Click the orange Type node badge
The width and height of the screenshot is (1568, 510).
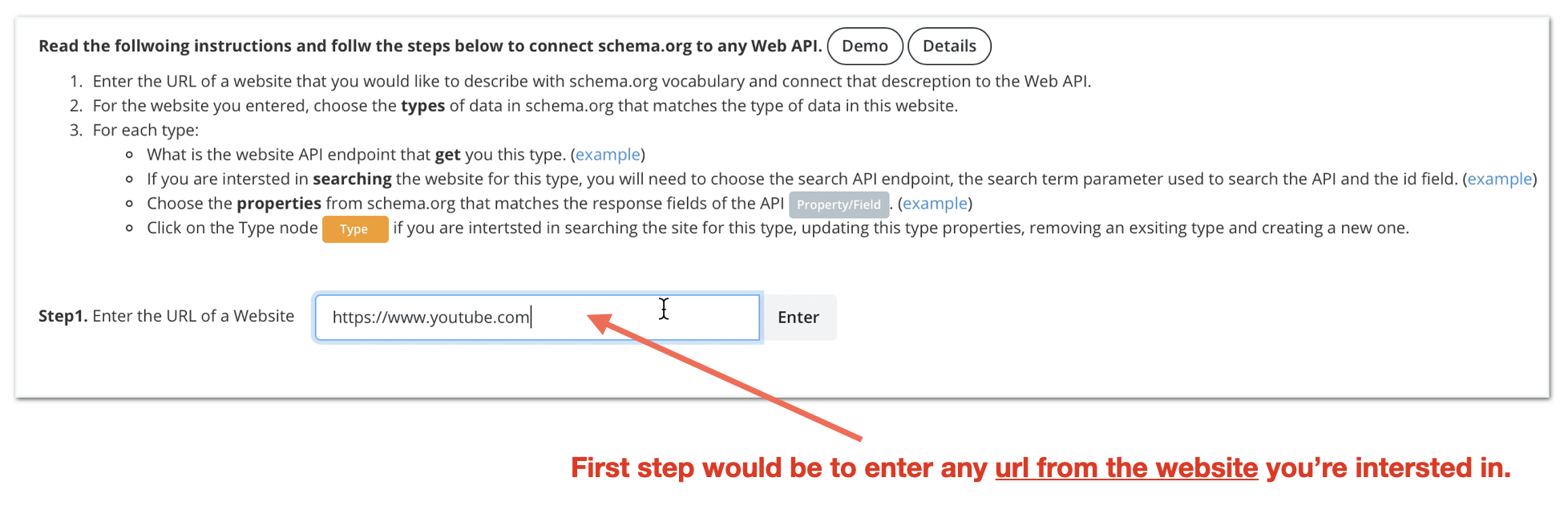tap(354, 229)
